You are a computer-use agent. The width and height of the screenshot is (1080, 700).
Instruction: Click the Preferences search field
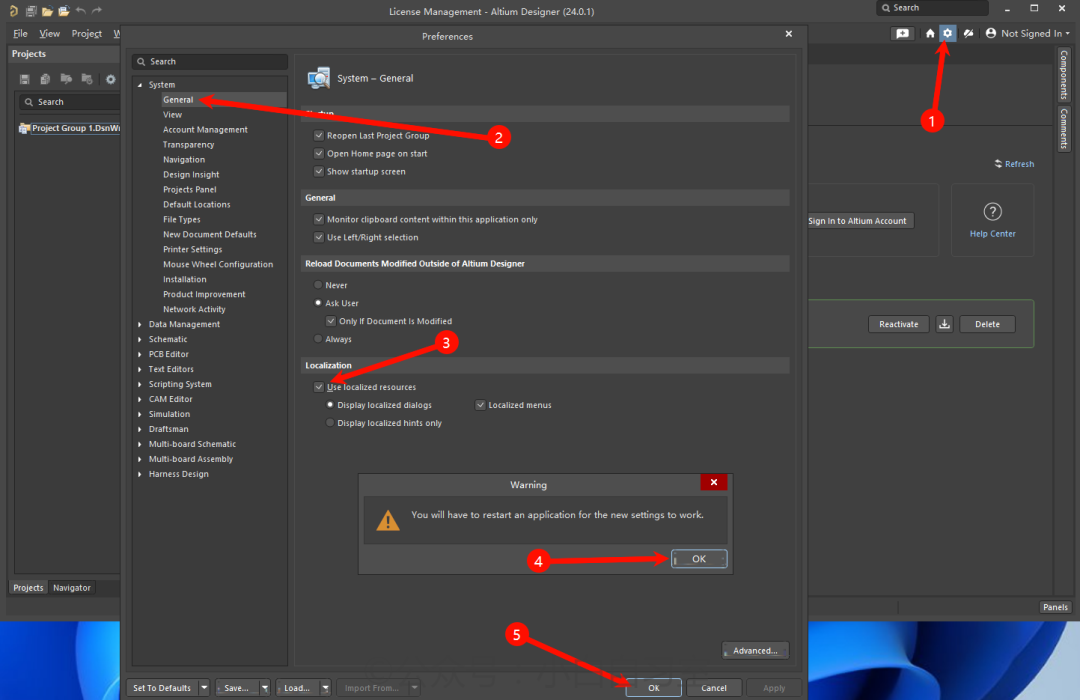tap(210, 61)
